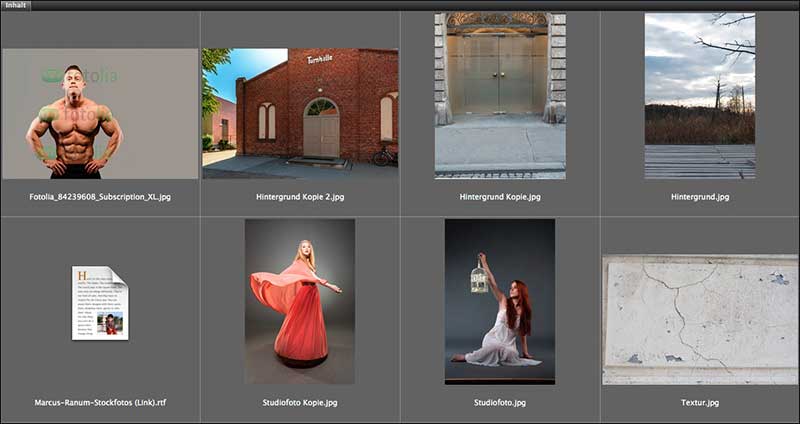Switch to the Inhalt tab

[15, 5]
